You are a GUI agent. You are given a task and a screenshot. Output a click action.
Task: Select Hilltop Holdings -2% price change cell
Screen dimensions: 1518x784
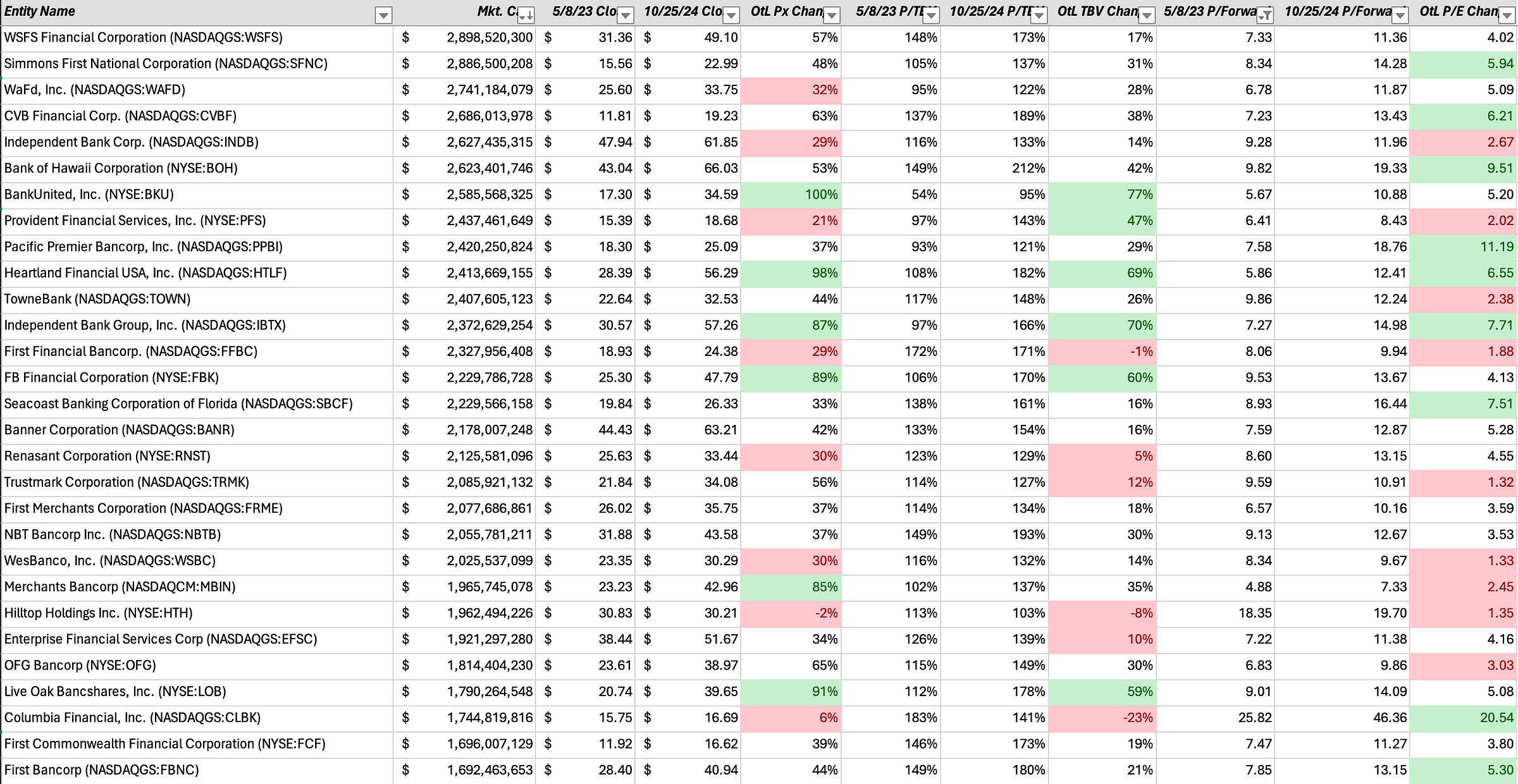click(791, 613)
